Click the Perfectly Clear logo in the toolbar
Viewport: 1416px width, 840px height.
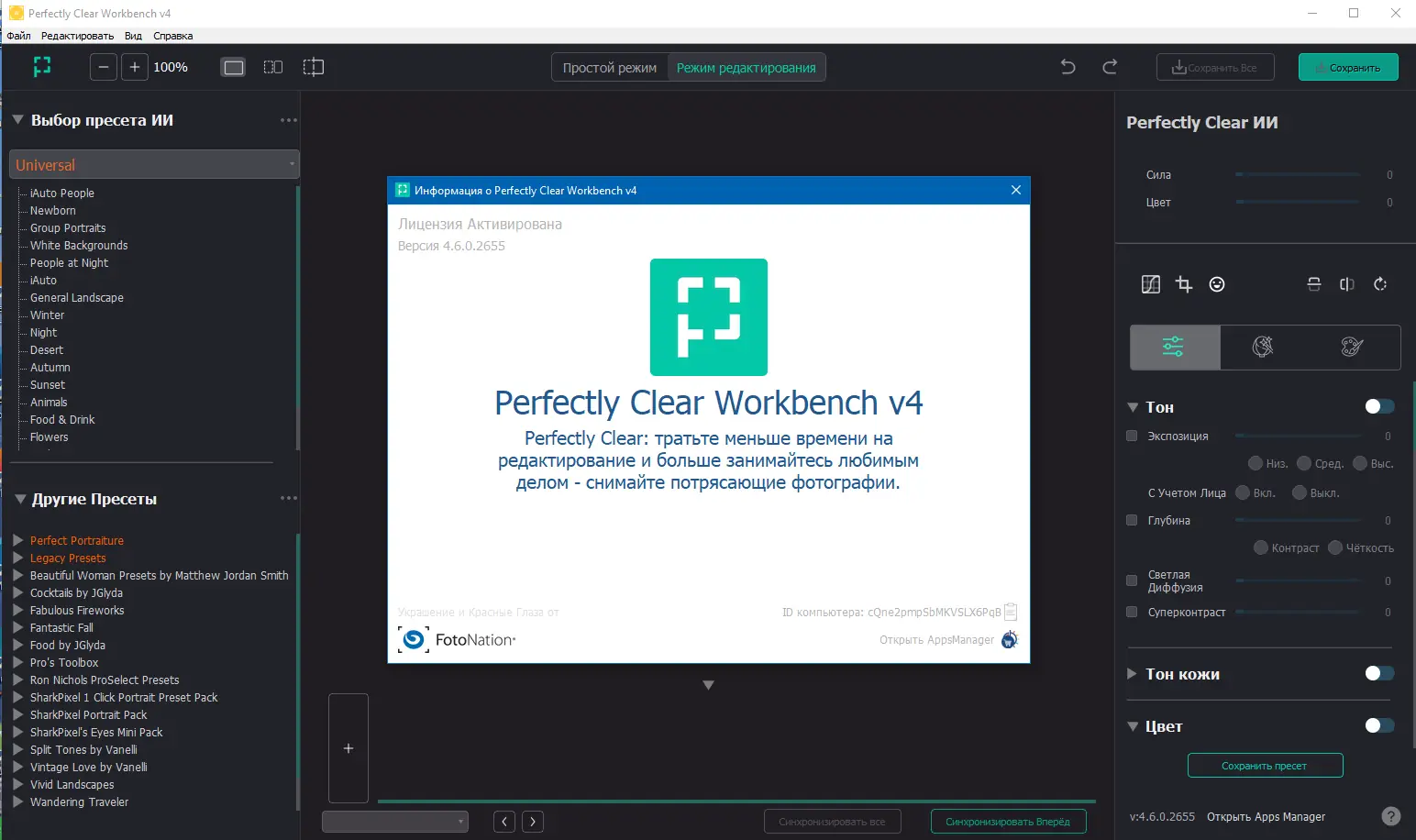coord(42,67)
